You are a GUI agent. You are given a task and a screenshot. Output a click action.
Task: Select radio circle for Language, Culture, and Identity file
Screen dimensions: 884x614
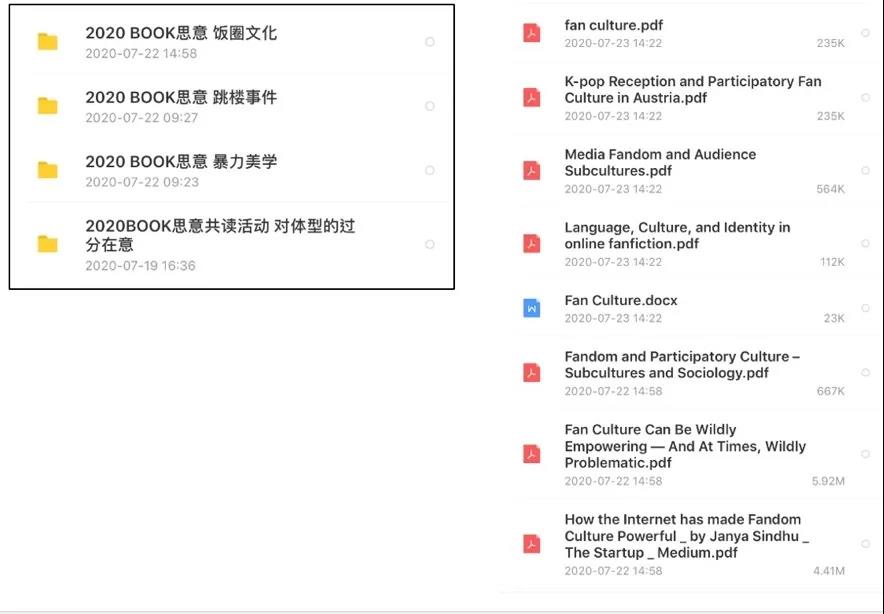click(x=865, y=244)
